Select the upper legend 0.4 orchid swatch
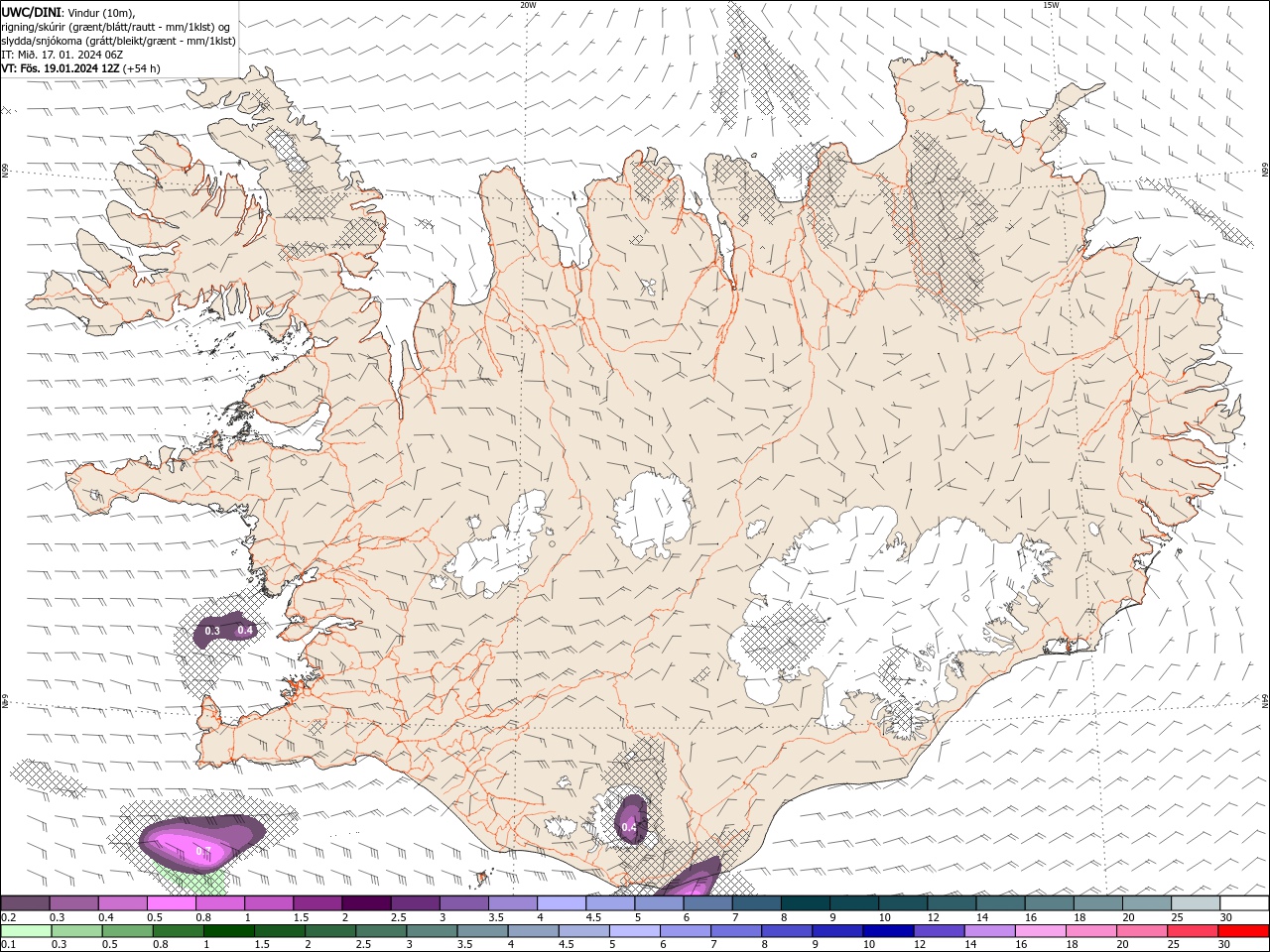1270x952 pixels. click(122, 902)
